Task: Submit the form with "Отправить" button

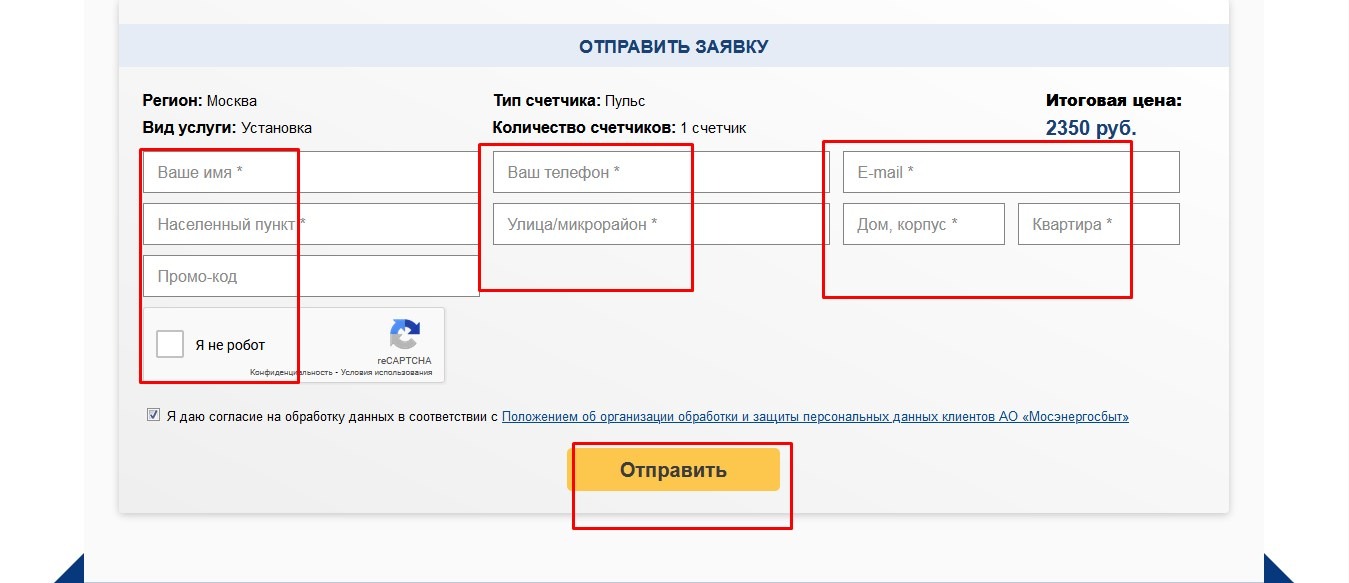Action: pyautogui.click(x=673, y=470)
